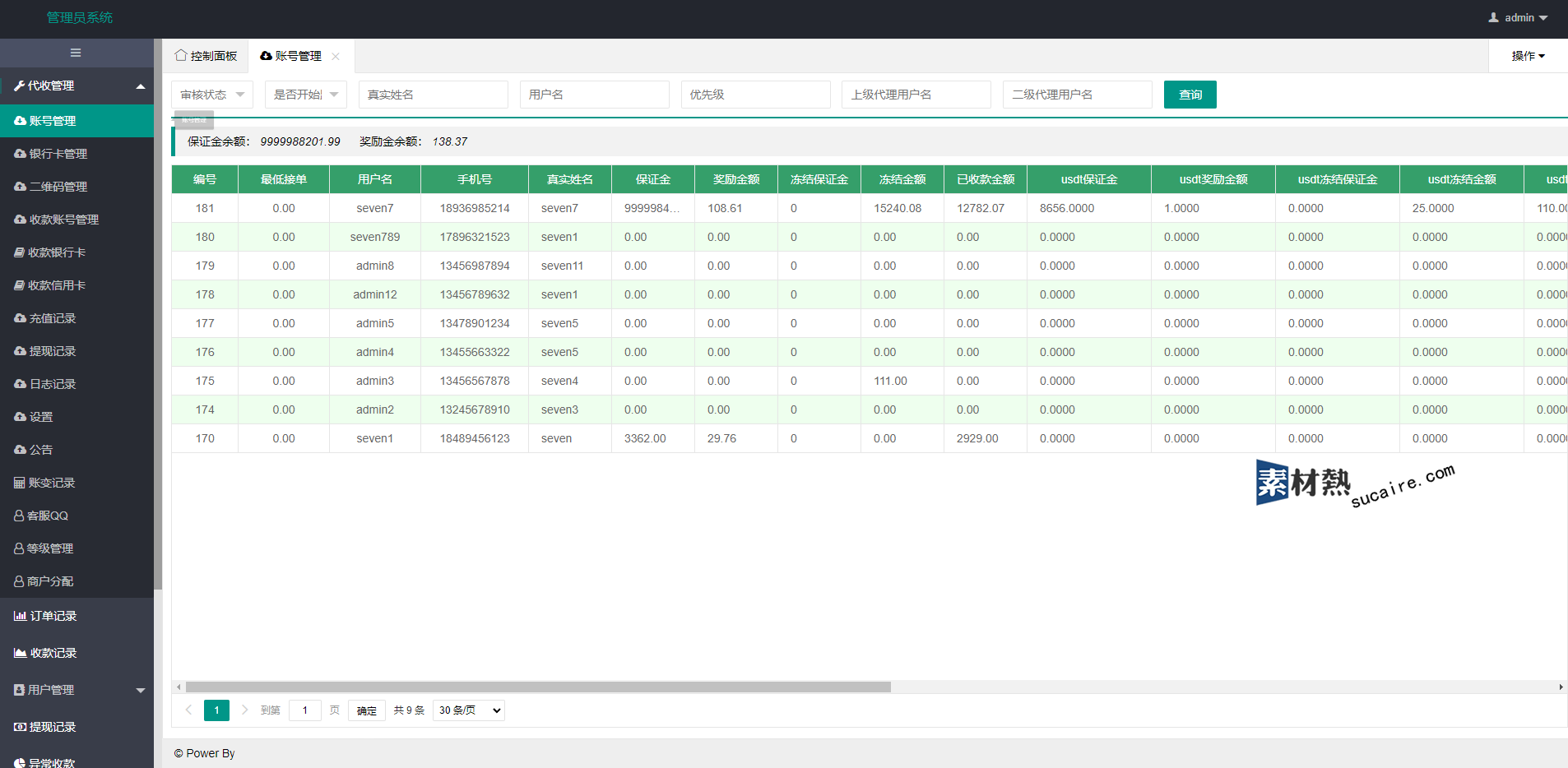
Task: Click the wrench icon beside 代收管理
Action: (20, 86)
